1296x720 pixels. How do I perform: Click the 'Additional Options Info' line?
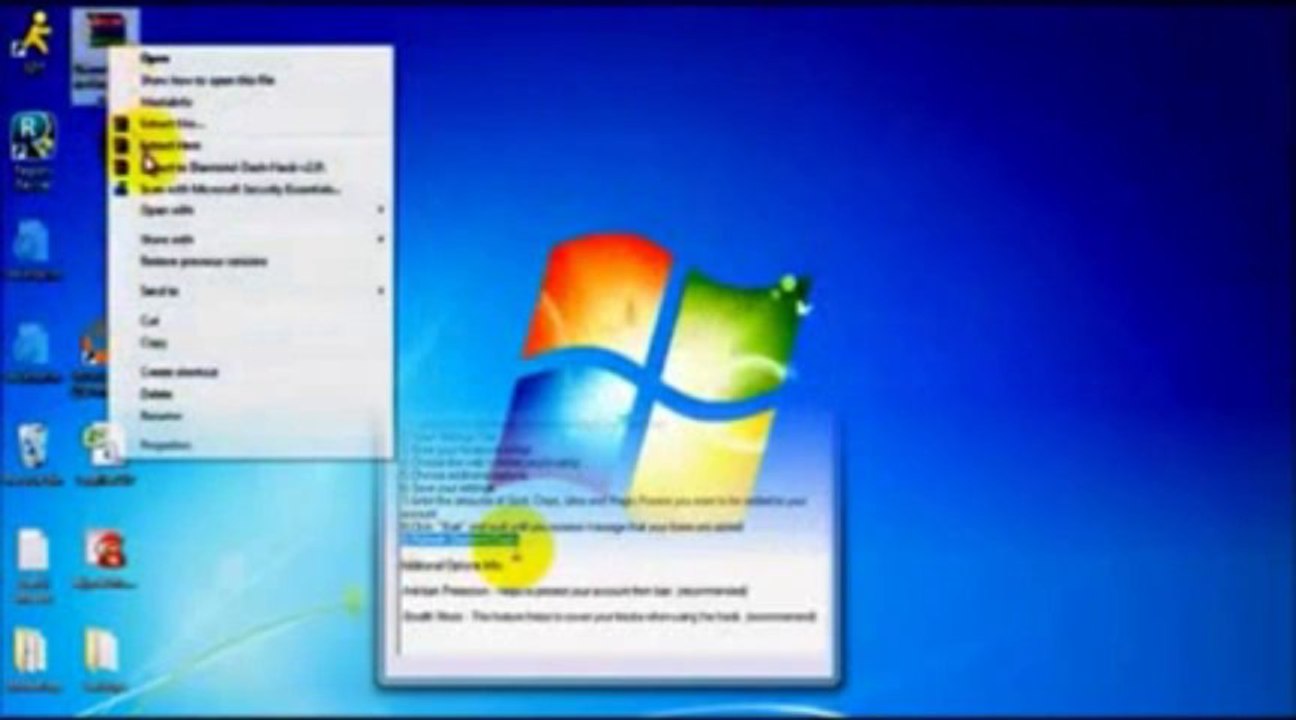[451, 566]
